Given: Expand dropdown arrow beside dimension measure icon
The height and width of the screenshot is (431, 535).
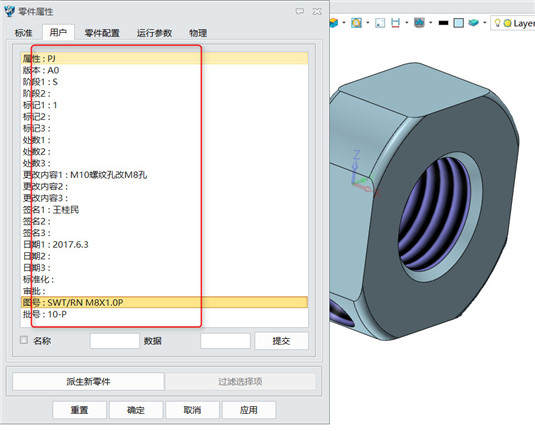Looking at the screenshot, I should 407,23.
